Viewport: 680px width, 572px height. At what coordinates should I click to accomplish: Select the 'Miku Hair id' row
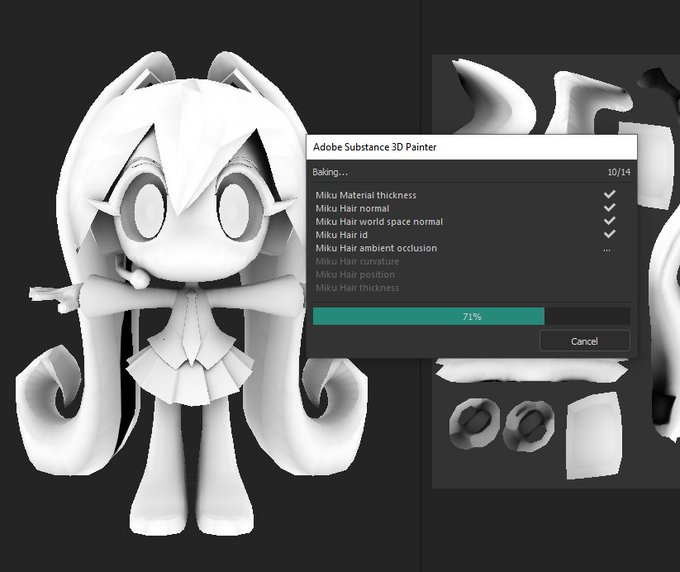coord(471,235)
